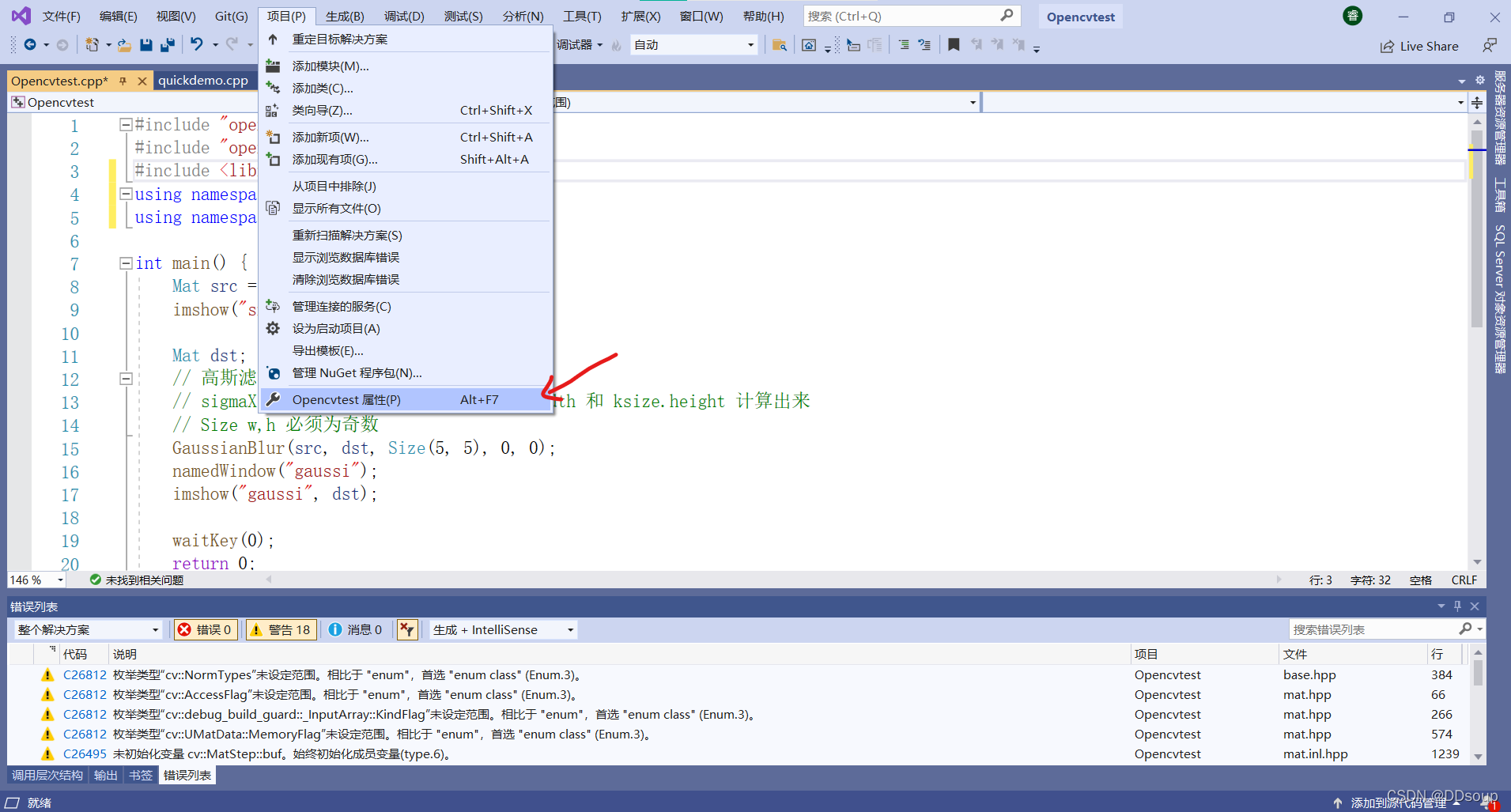Click the find in files folder icon

pos(779,45)
